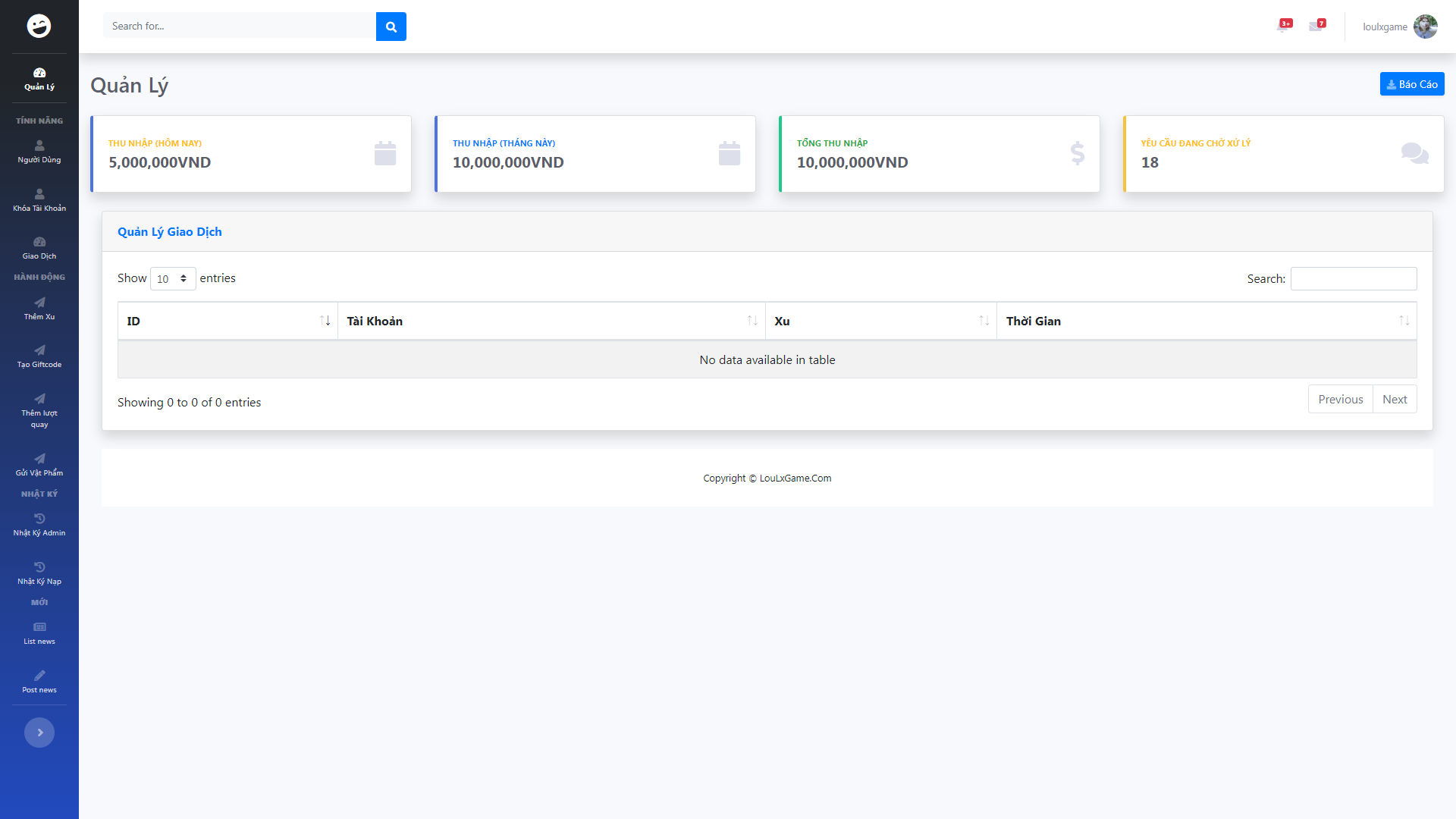1456x819 pixels.
Task: Open Khóa Tài Khoản sidebar item
Action: tap(39, 200)
